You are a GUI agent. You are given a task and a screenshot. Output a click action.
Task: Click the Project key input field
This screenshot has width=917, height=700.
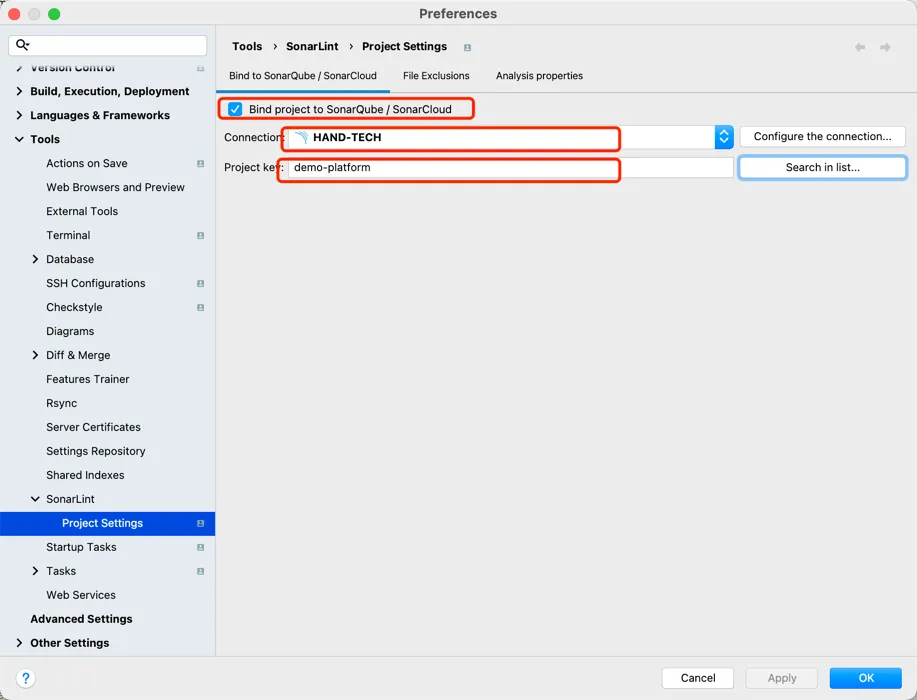pos(511,167)
